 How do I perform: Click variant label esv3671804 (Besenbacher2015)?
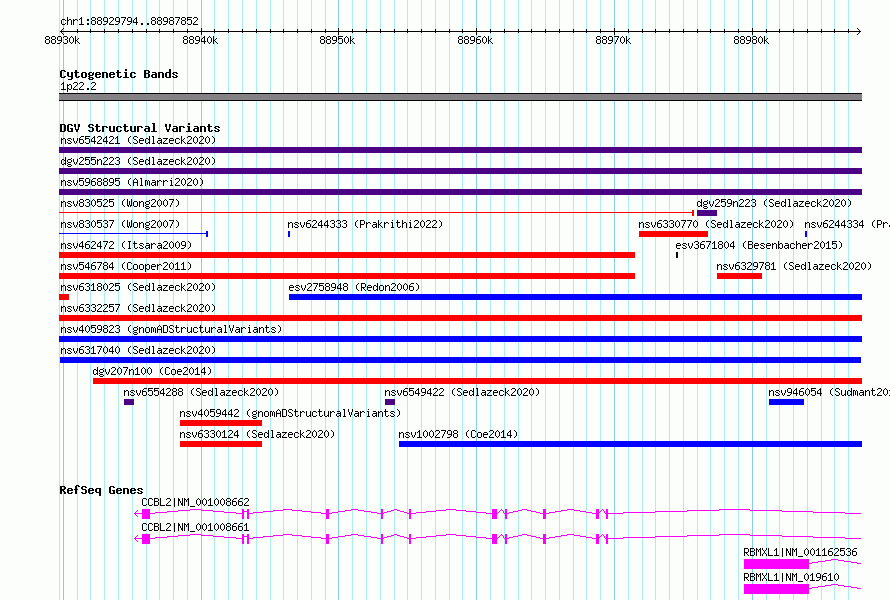[x=759, y=245]
